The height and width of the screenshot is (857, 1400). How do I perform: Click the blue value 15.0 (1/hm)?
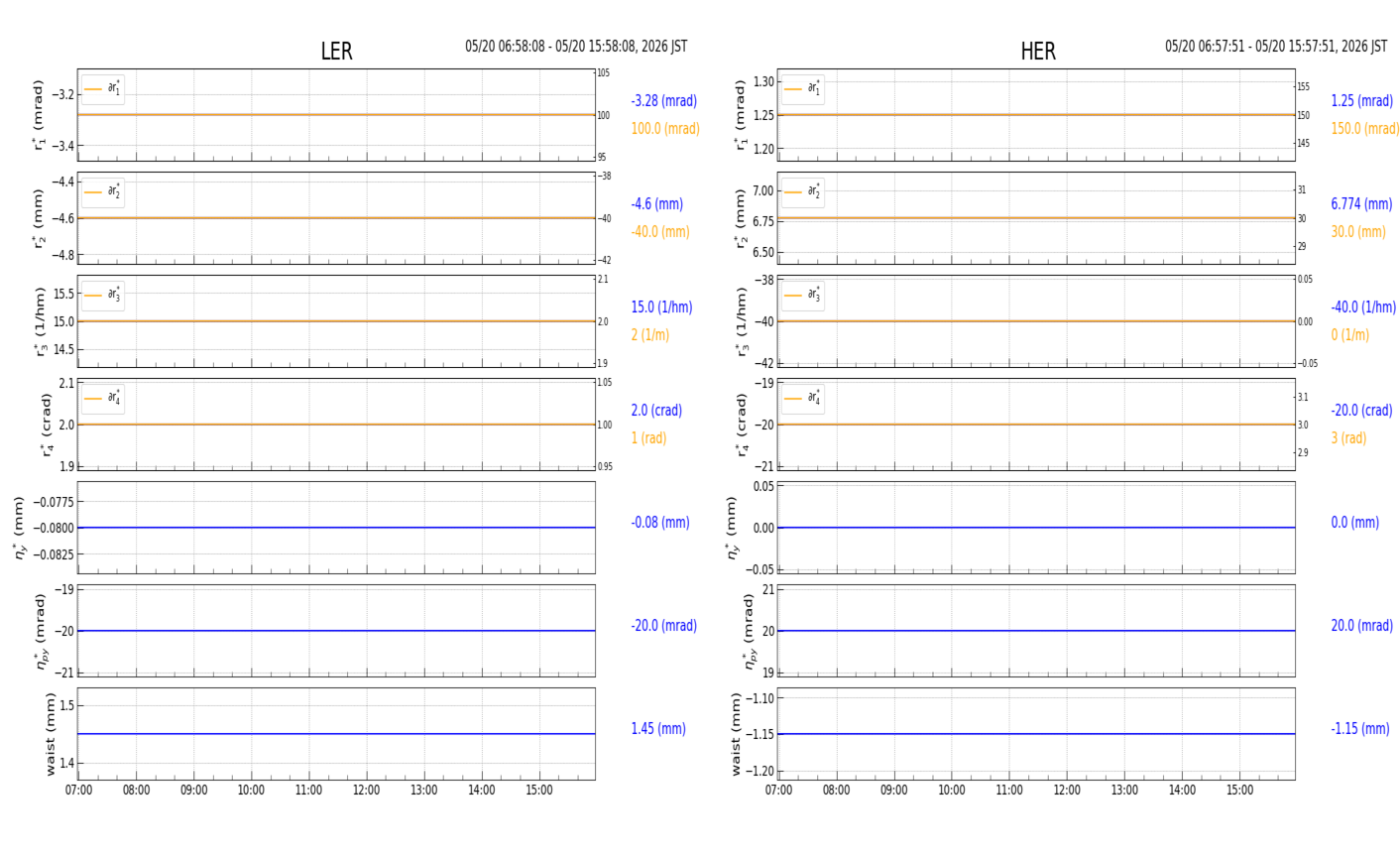(662, 307)
